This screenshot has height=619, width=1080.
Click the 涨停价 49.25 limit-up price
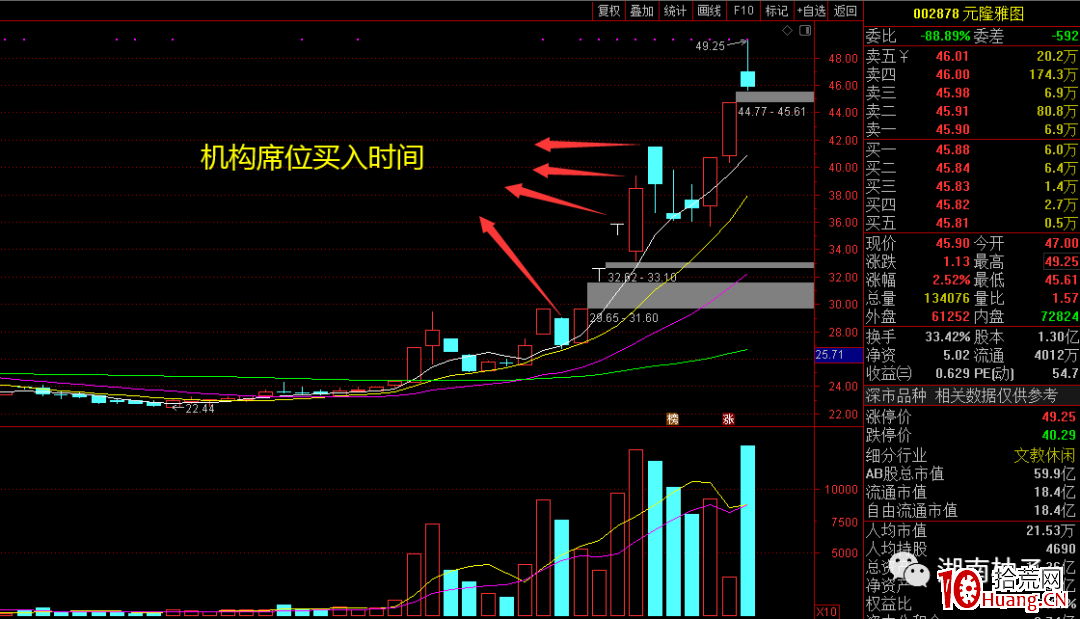pyautogui.click(x=1059, y=417)
